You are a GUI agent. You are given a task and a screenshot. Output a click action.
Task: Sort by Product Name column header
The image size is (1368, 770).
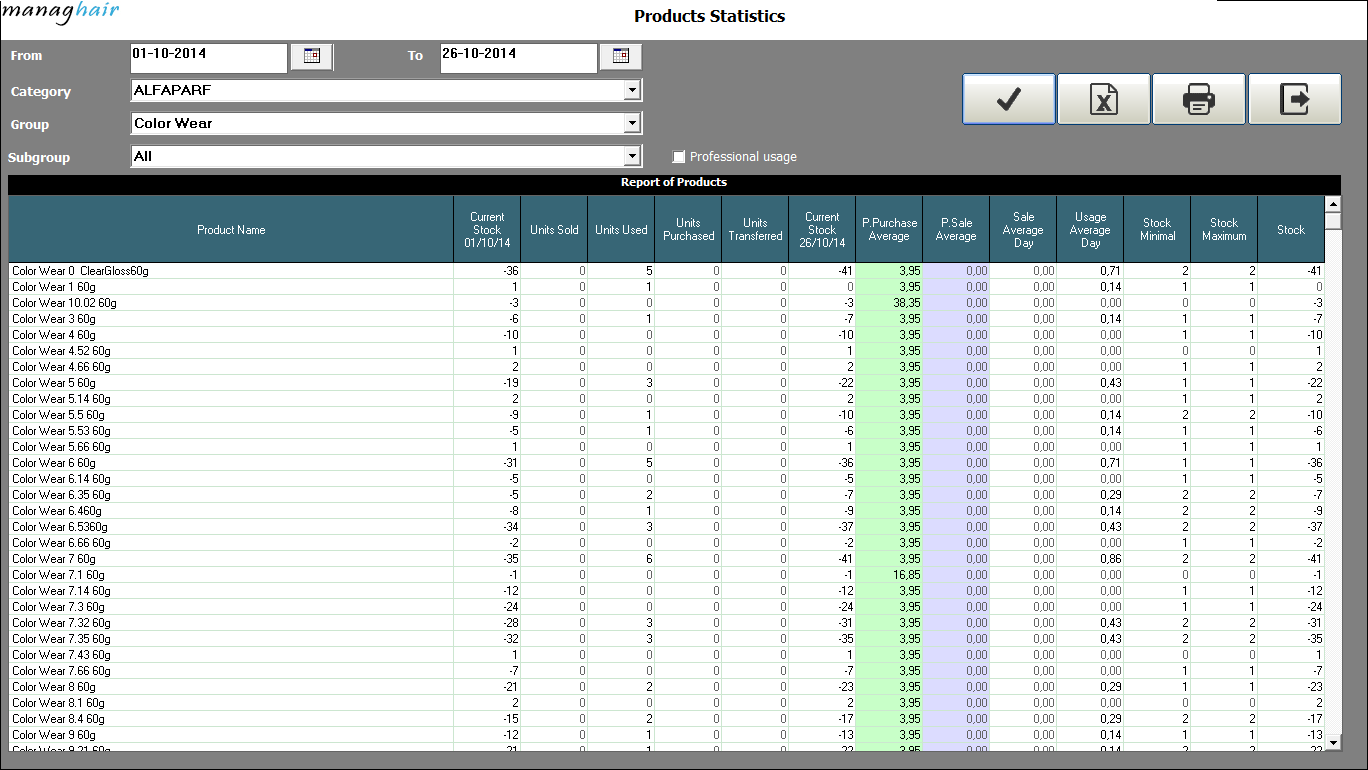click(231, 230)
